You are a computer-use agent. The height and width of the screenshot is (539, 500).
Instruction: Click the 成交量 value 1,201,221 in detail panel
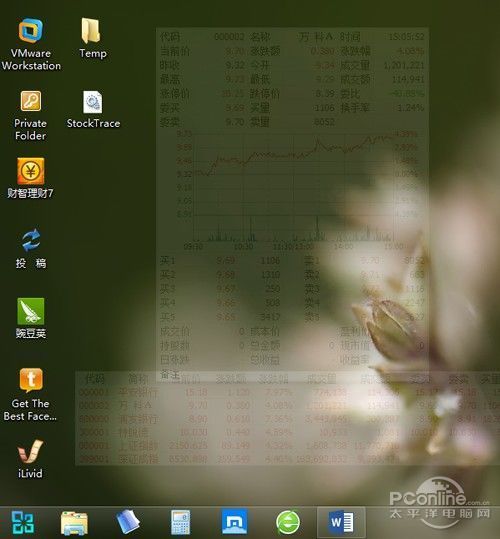[404, 65]
